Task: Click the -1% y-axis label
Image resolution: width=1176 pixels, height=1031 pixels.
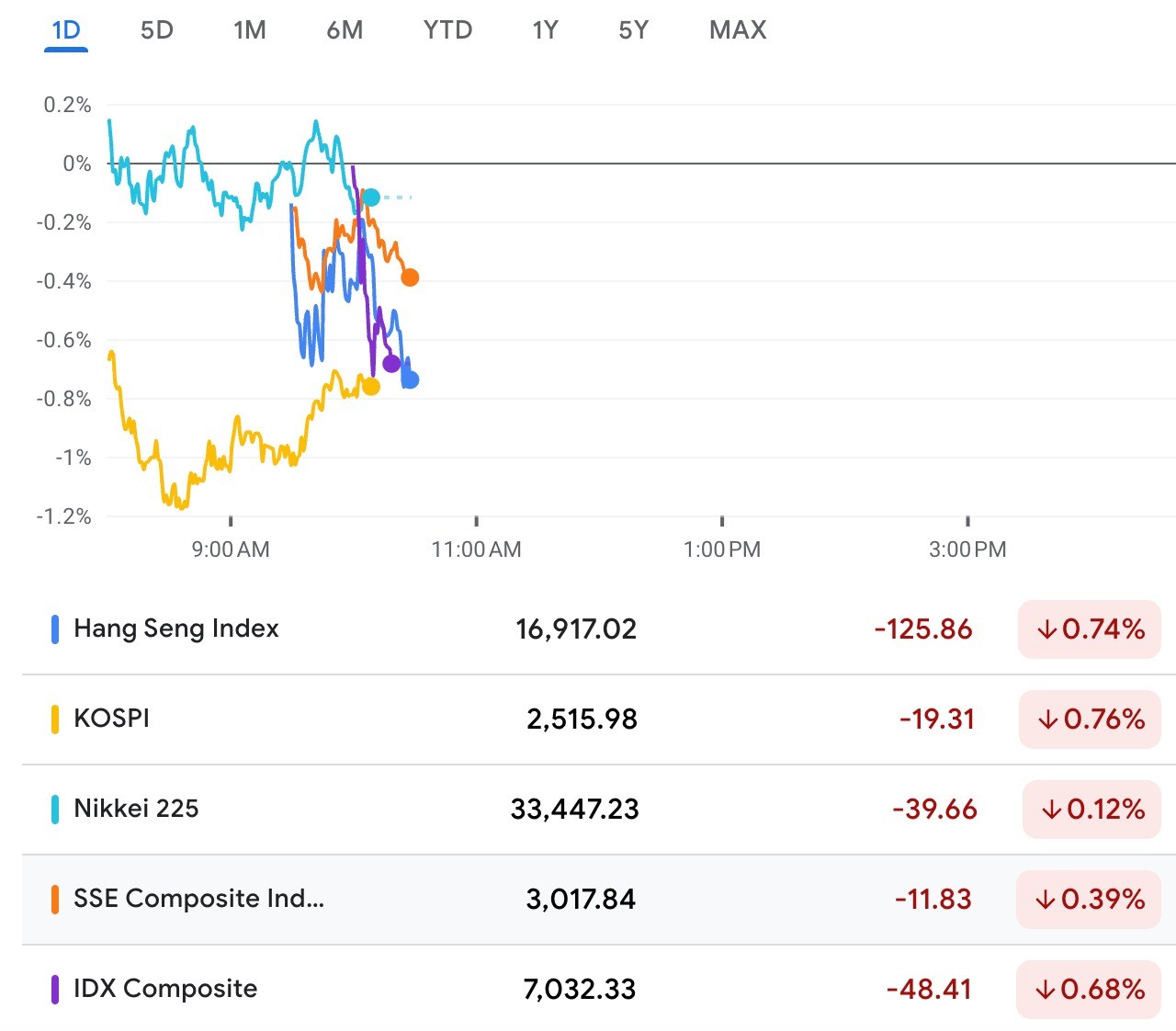Action: click(73, 458)
